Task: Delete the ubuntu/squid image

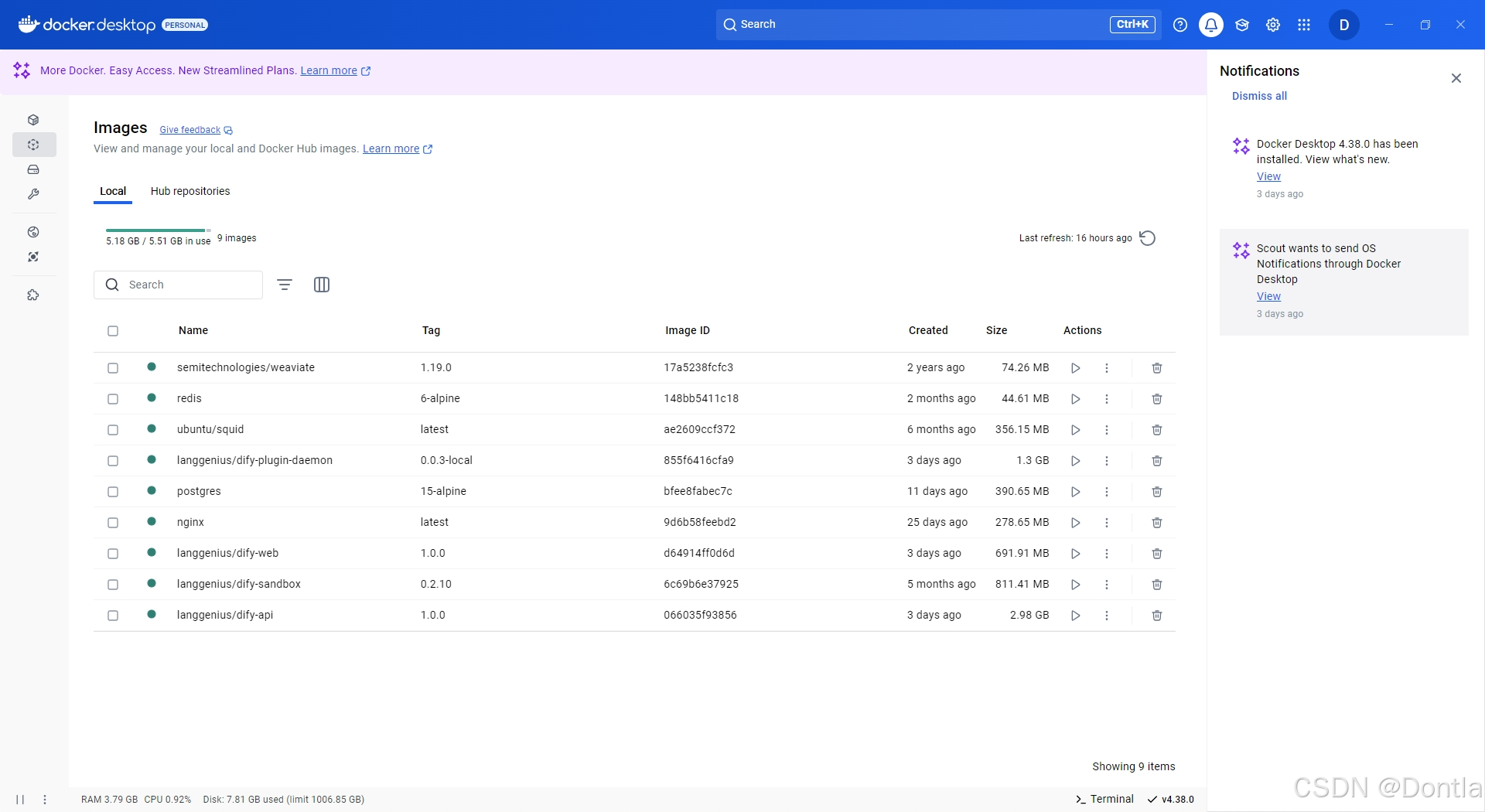Action: (1157, 430)
